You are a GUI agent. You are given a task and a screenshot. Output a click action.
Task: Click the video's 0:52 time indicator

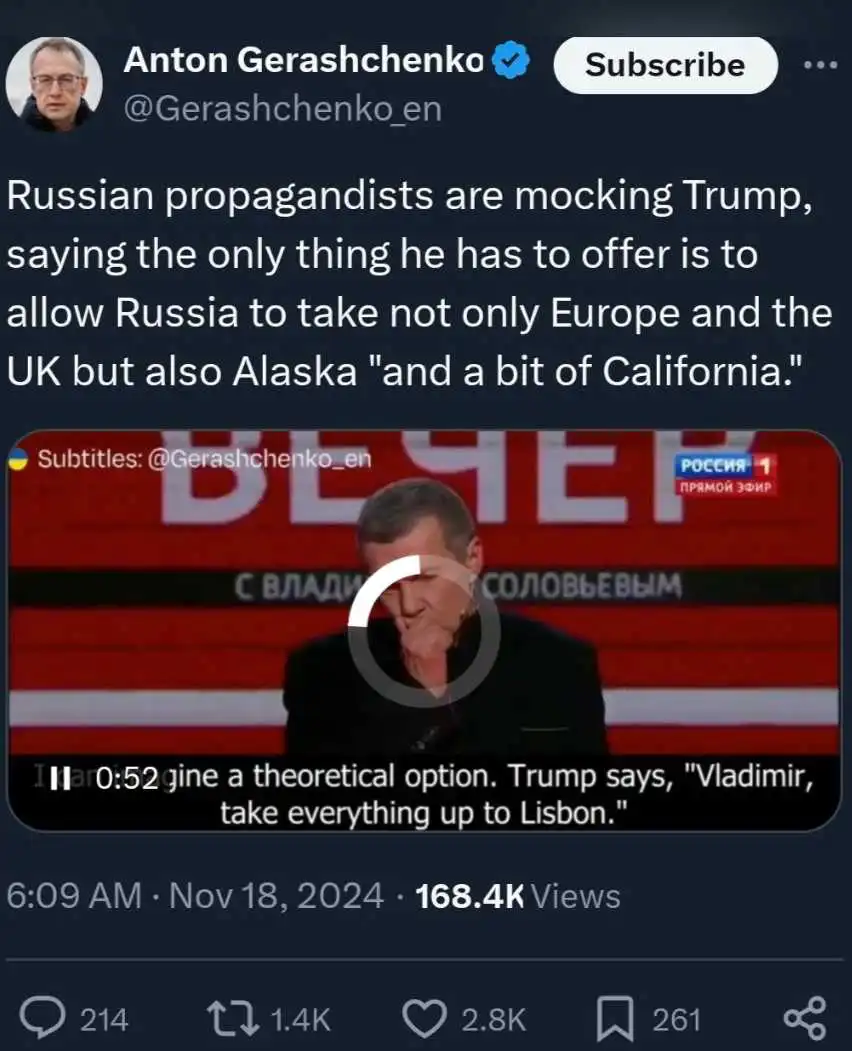[x=127, y=779]
